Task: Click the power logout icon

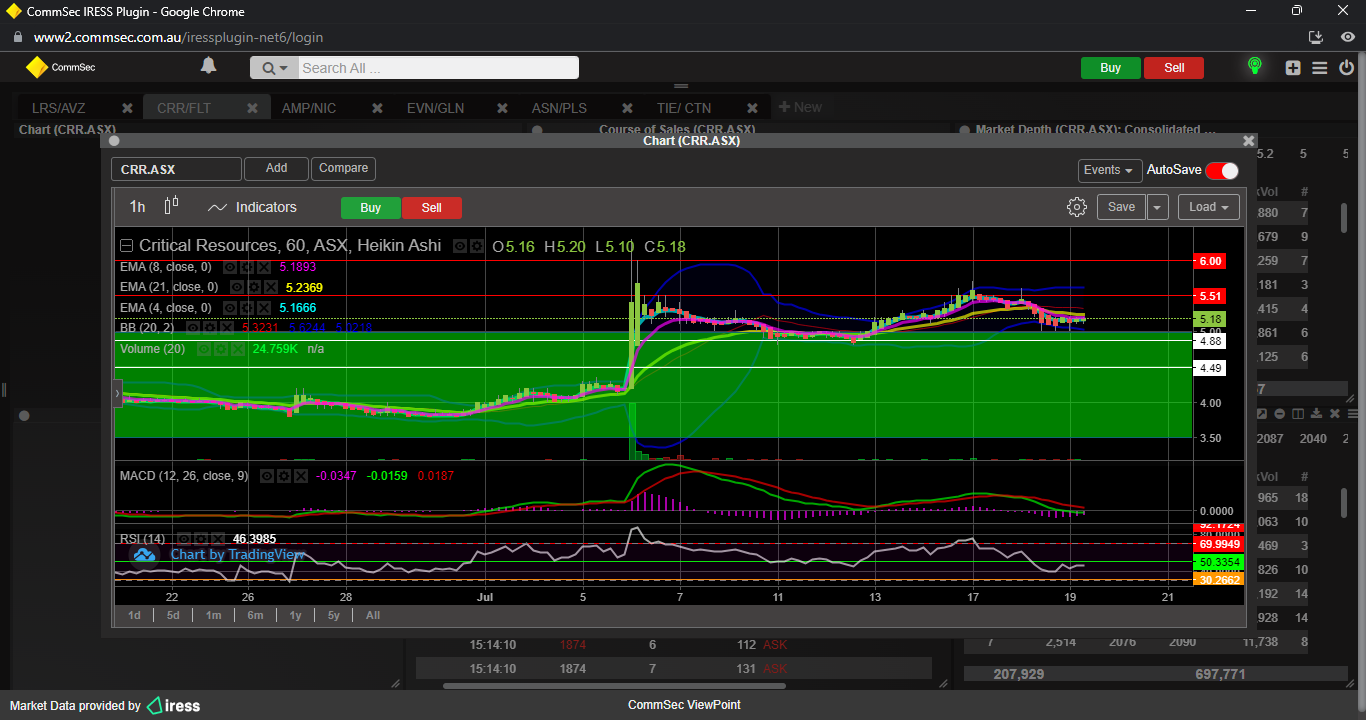Action: (1346, 68)
